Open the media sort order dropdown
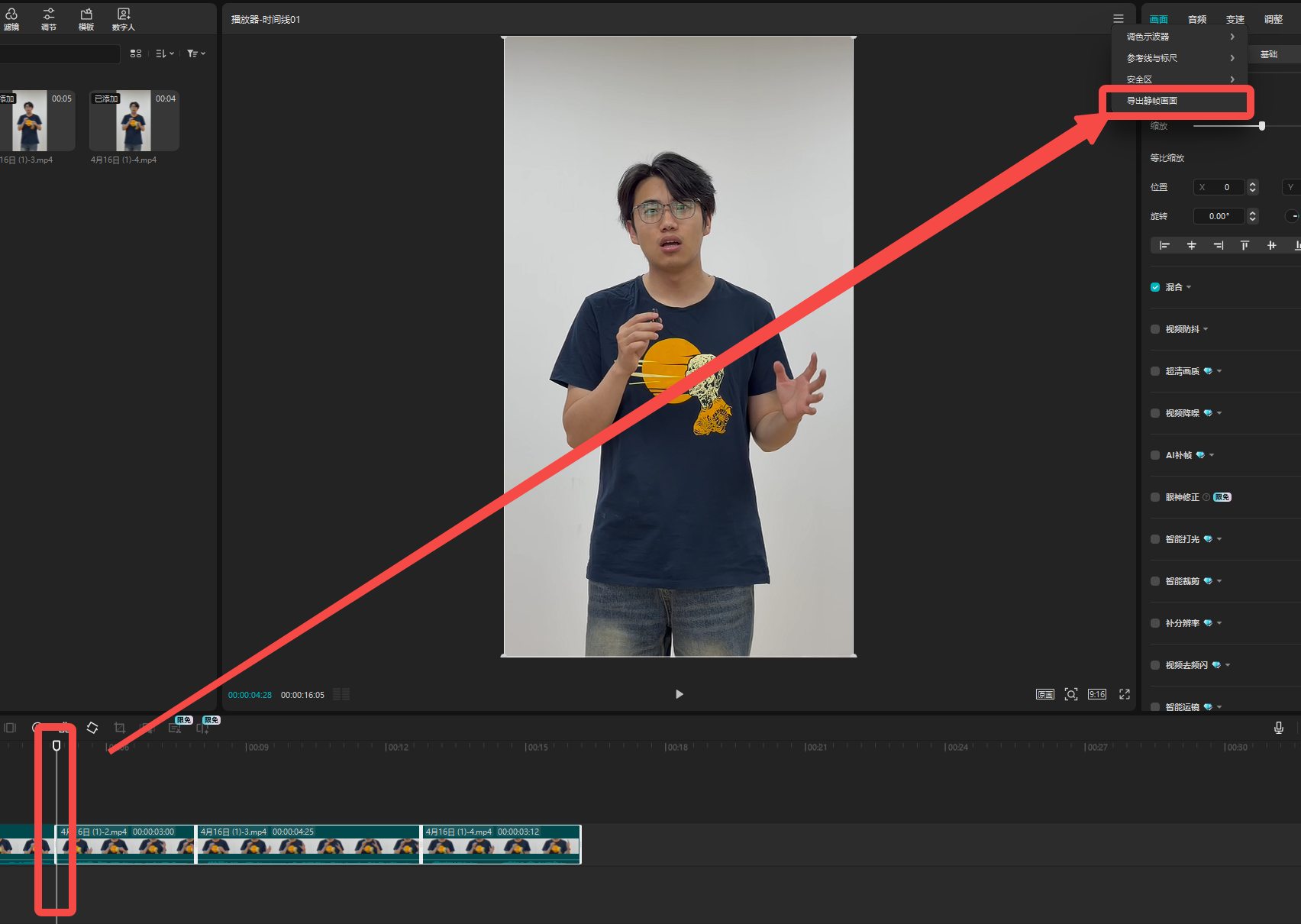1301x924 pixels. click(164, 53)
